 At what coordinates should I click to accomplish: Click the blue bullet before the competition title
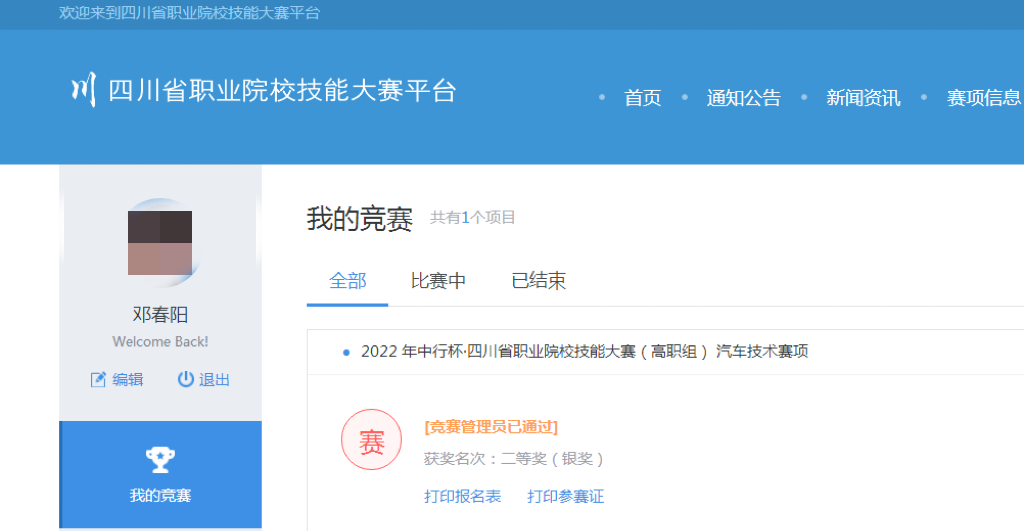(346, 352)
